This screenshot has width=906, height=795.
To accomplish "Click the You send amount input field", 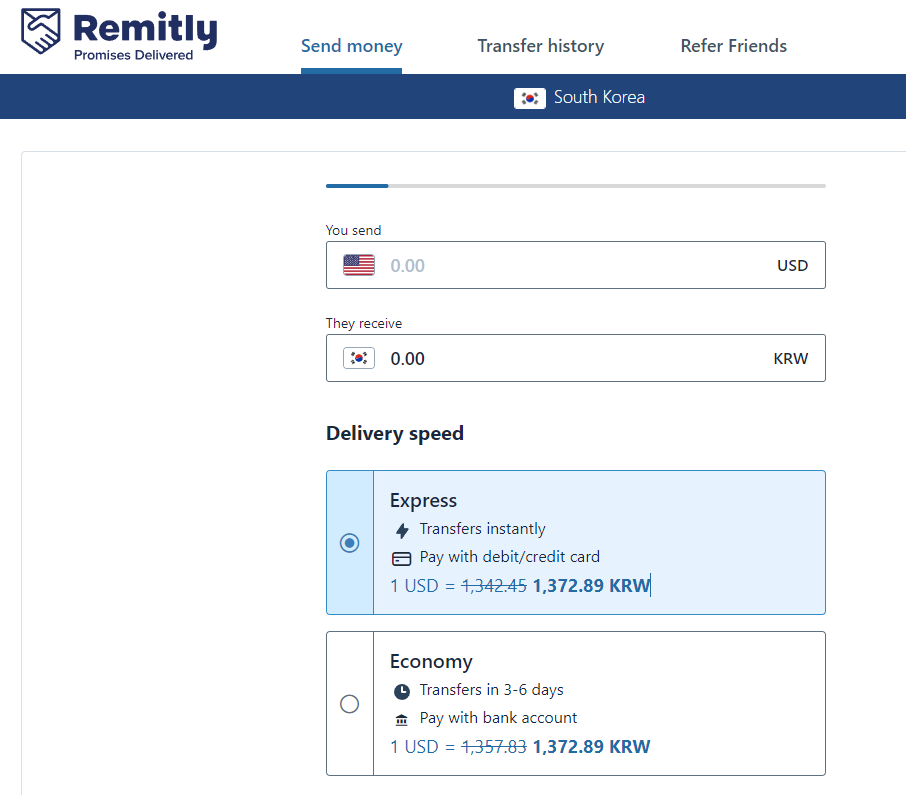I will point(575,265).
